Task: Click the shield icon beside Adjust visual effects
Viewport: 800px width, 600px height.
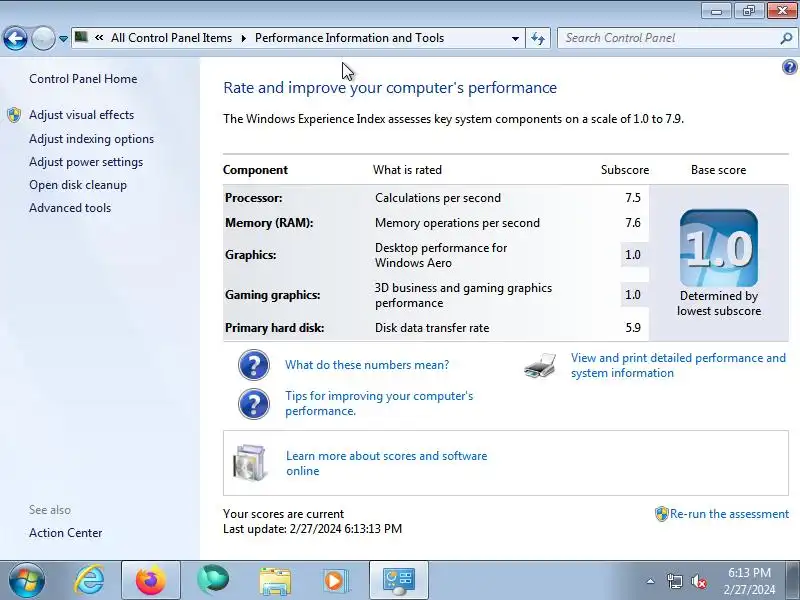Action: pos(14,115)
